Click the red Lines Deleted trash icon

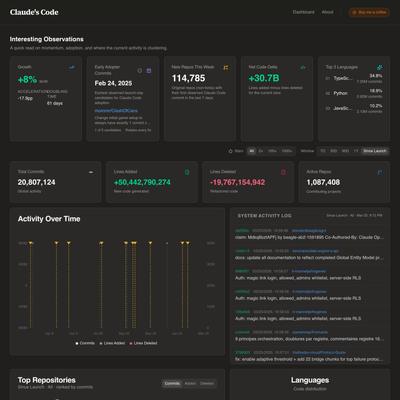[283, 172]
